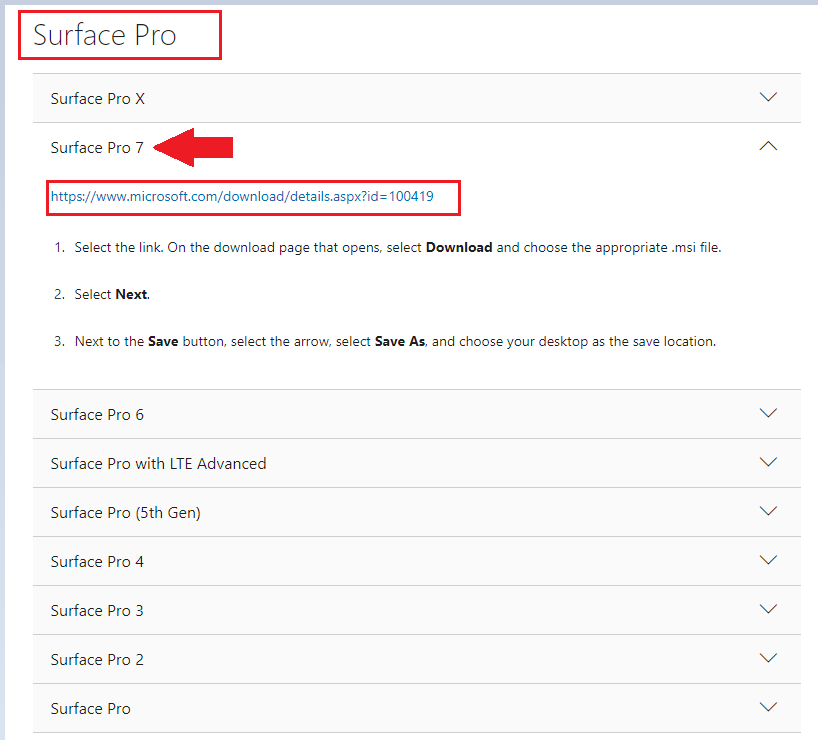Expand the Surface Pro X chevron
The image size is (818, 740).
tap(768, 97)
